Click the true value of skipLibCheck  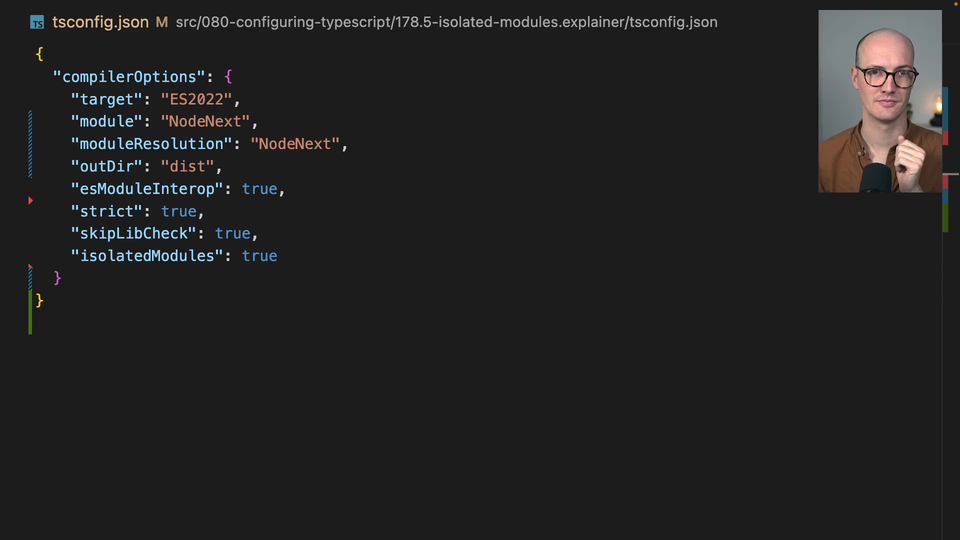click(x=232, y=233)
